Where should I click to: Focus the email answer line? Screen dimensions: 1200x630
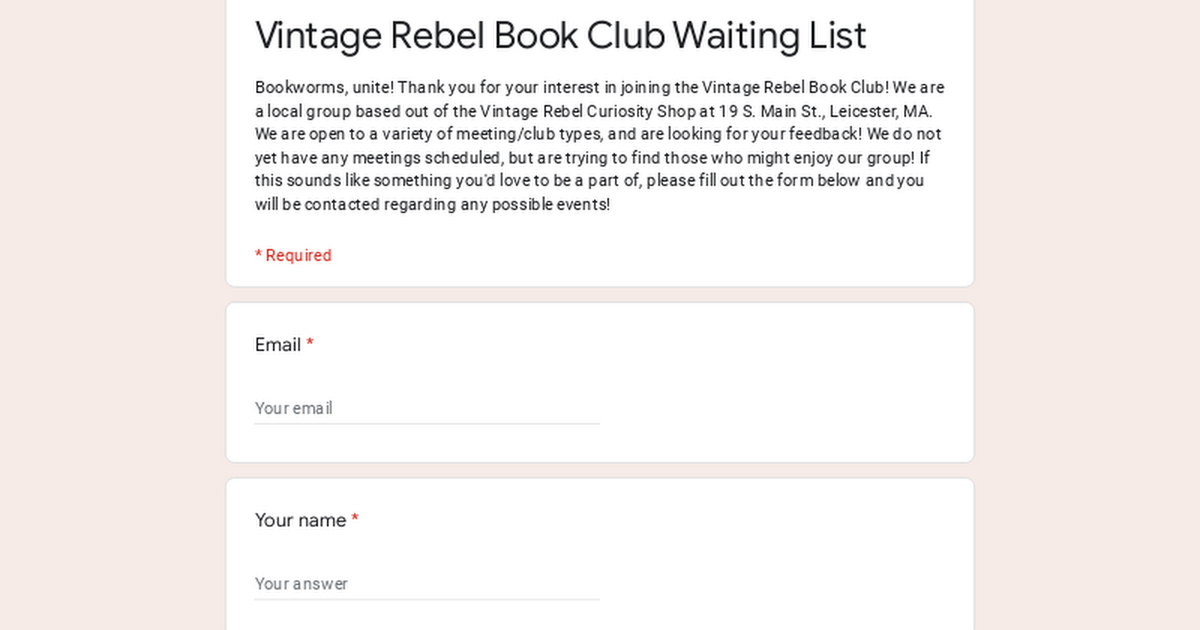point(427,410)
